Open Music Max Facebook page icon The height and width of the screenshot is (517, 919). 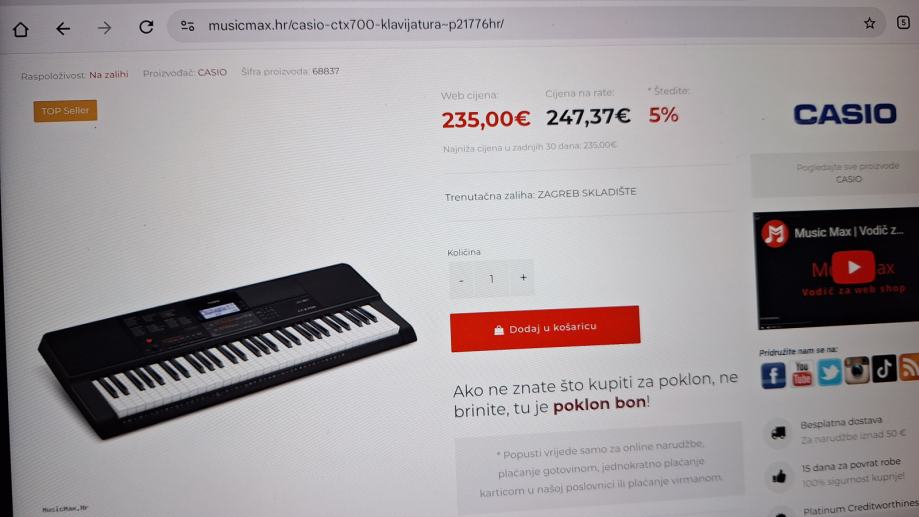coord(773,375)
